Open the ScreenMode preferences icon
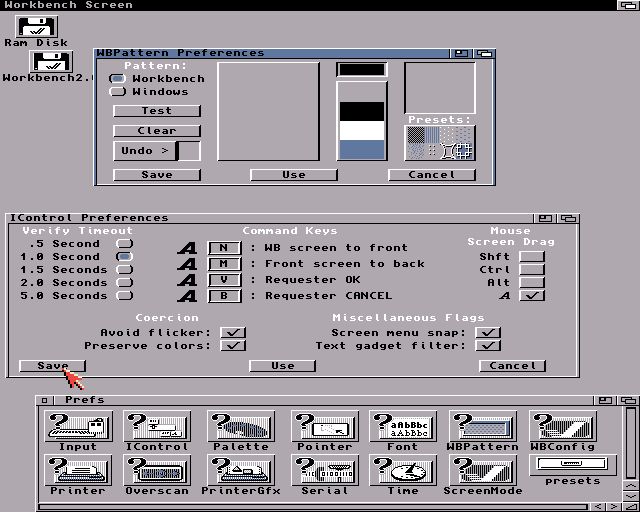 482,470
